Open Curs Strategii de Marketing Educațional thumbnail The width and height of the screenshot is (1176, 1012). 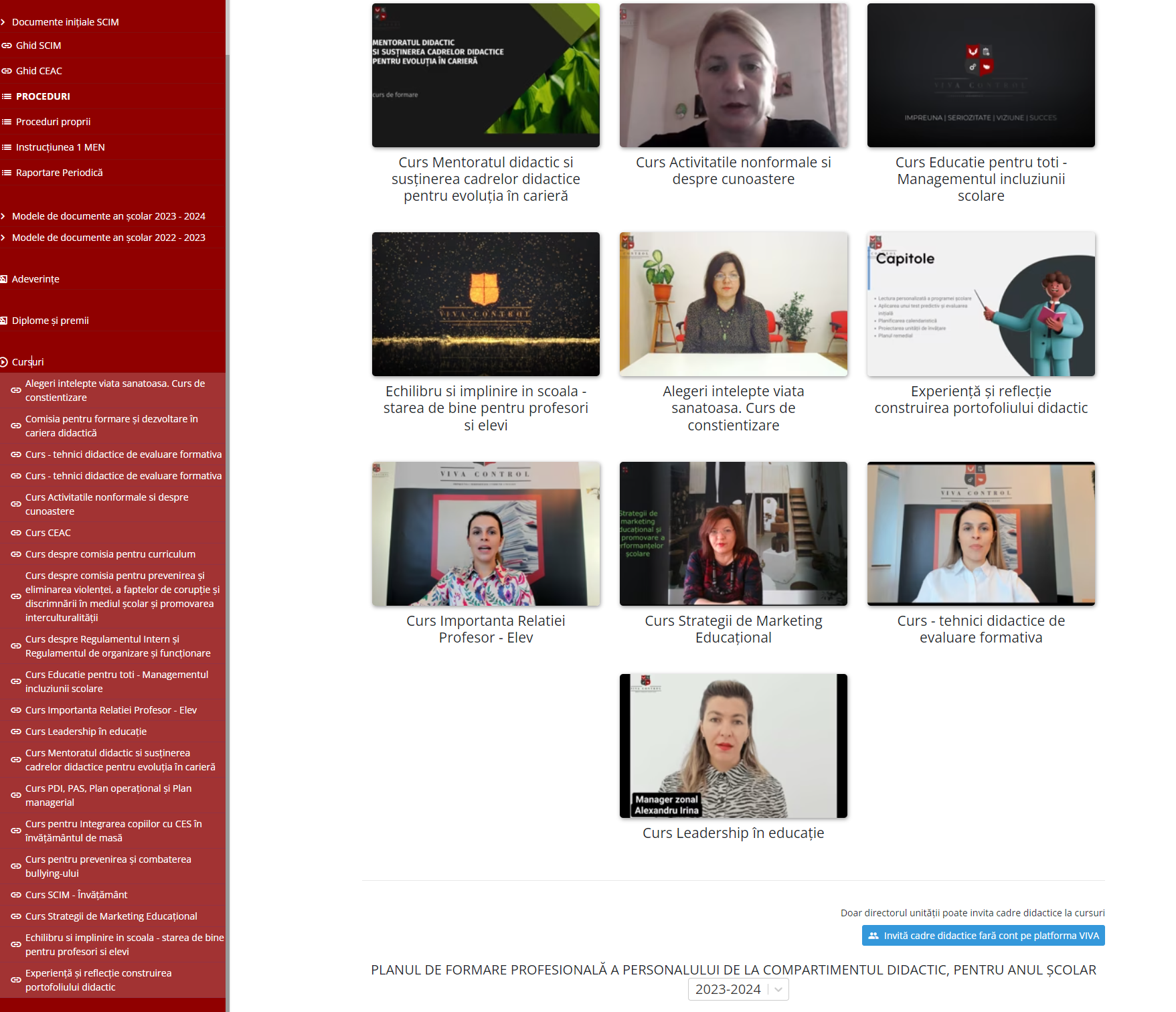[x=733, y=533]
